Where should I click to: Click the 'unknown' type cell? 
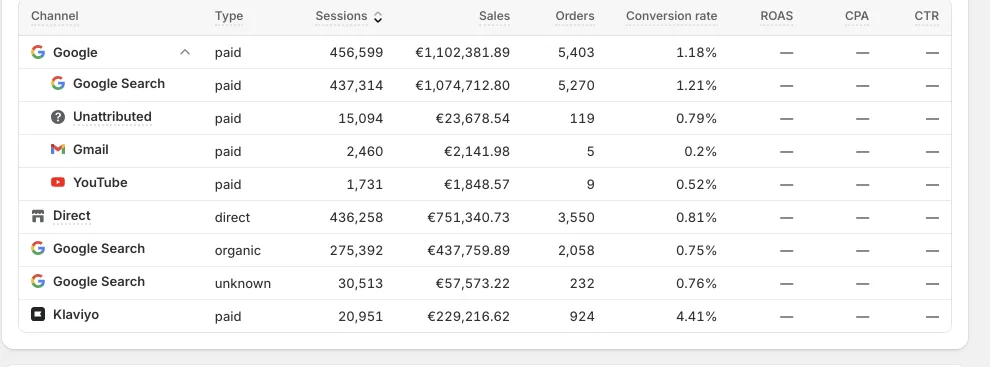pos(243,284)
